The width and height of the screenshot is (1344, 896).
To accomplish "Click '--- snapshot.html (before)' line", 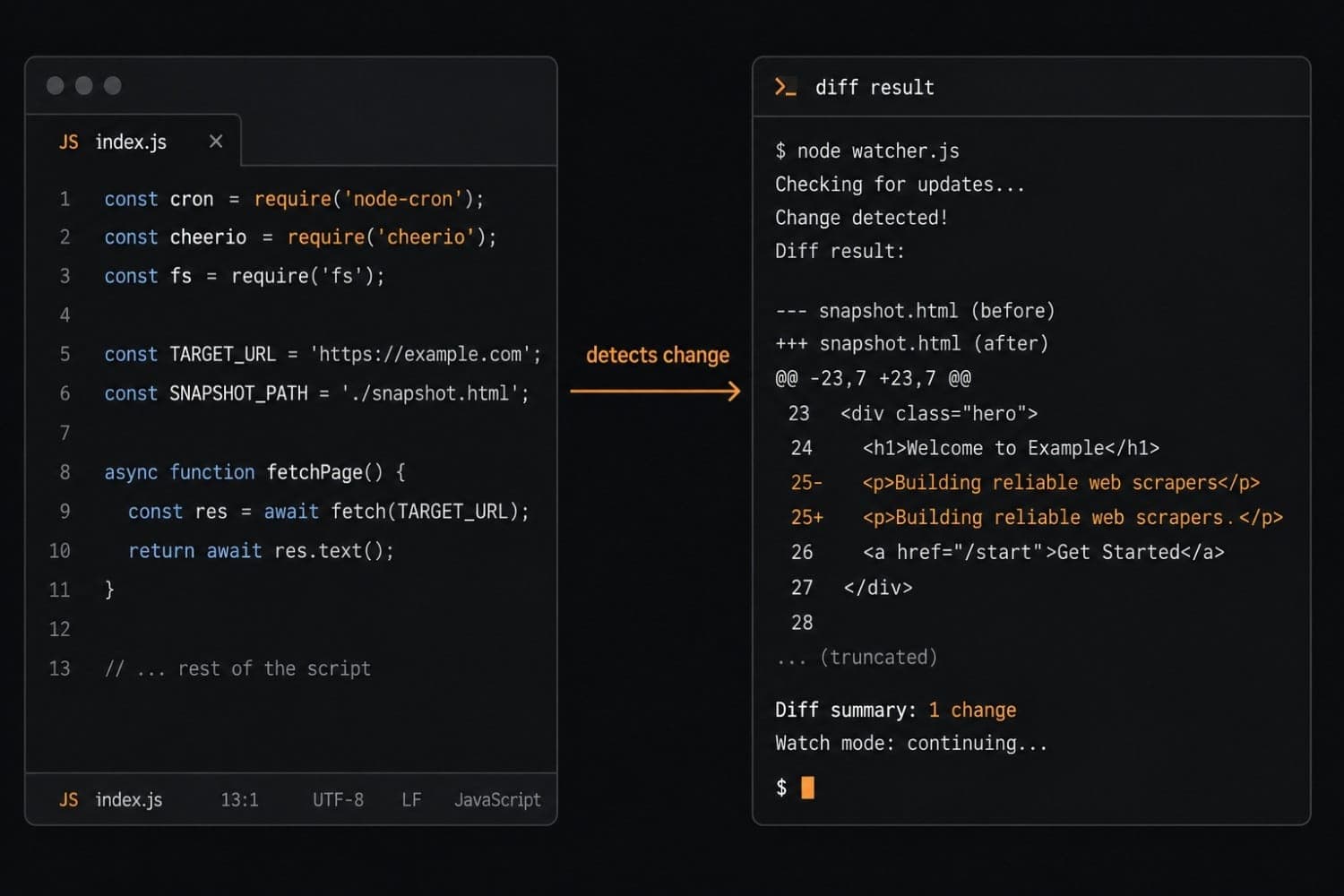I will [915, 311].
